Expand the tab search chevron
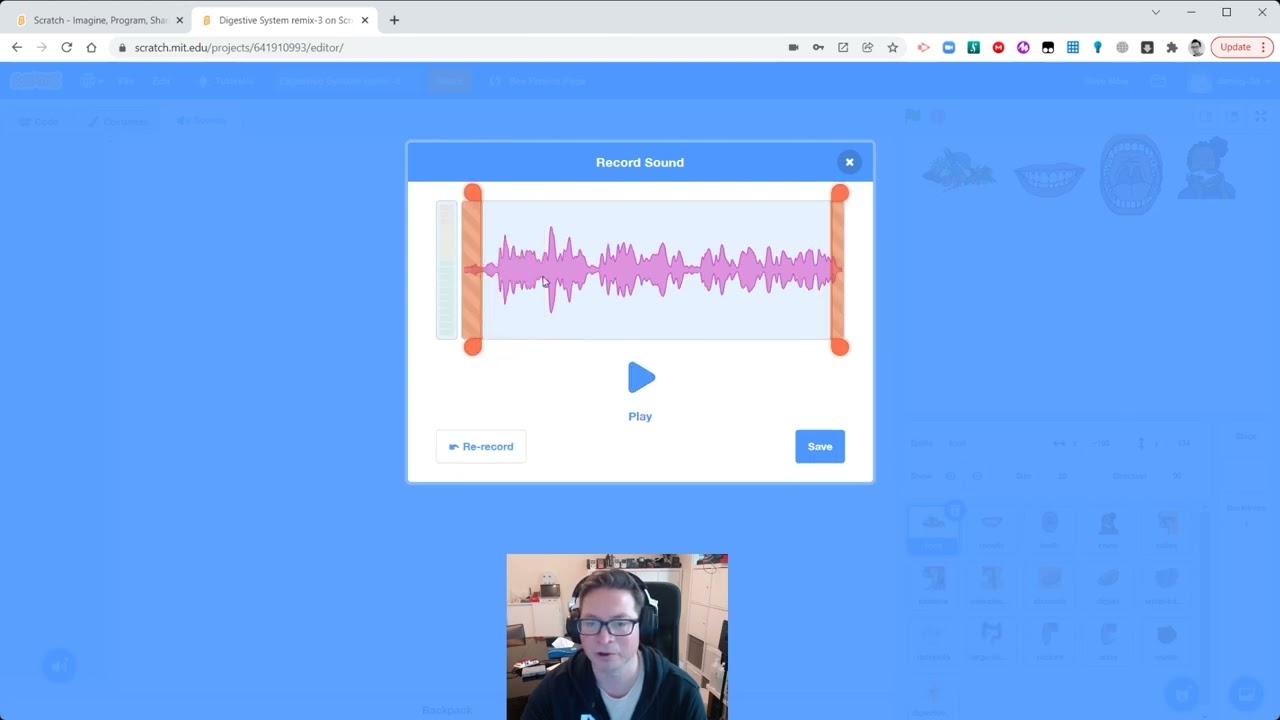Screen dimensions: 1280x720 click(x=1156, y=12)
